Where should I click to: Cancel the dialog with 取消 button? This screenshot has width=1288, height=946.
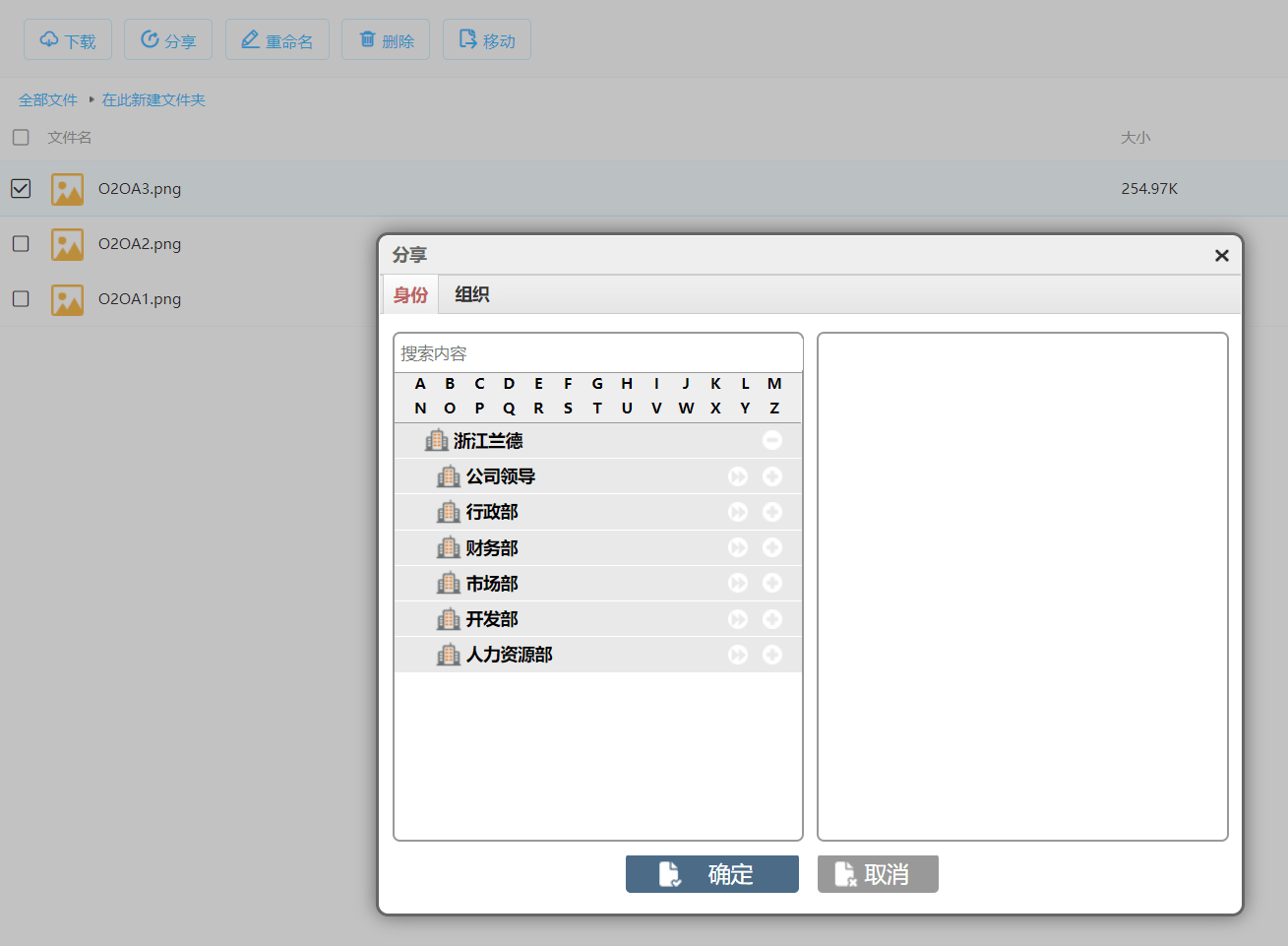tap(878, 874)
